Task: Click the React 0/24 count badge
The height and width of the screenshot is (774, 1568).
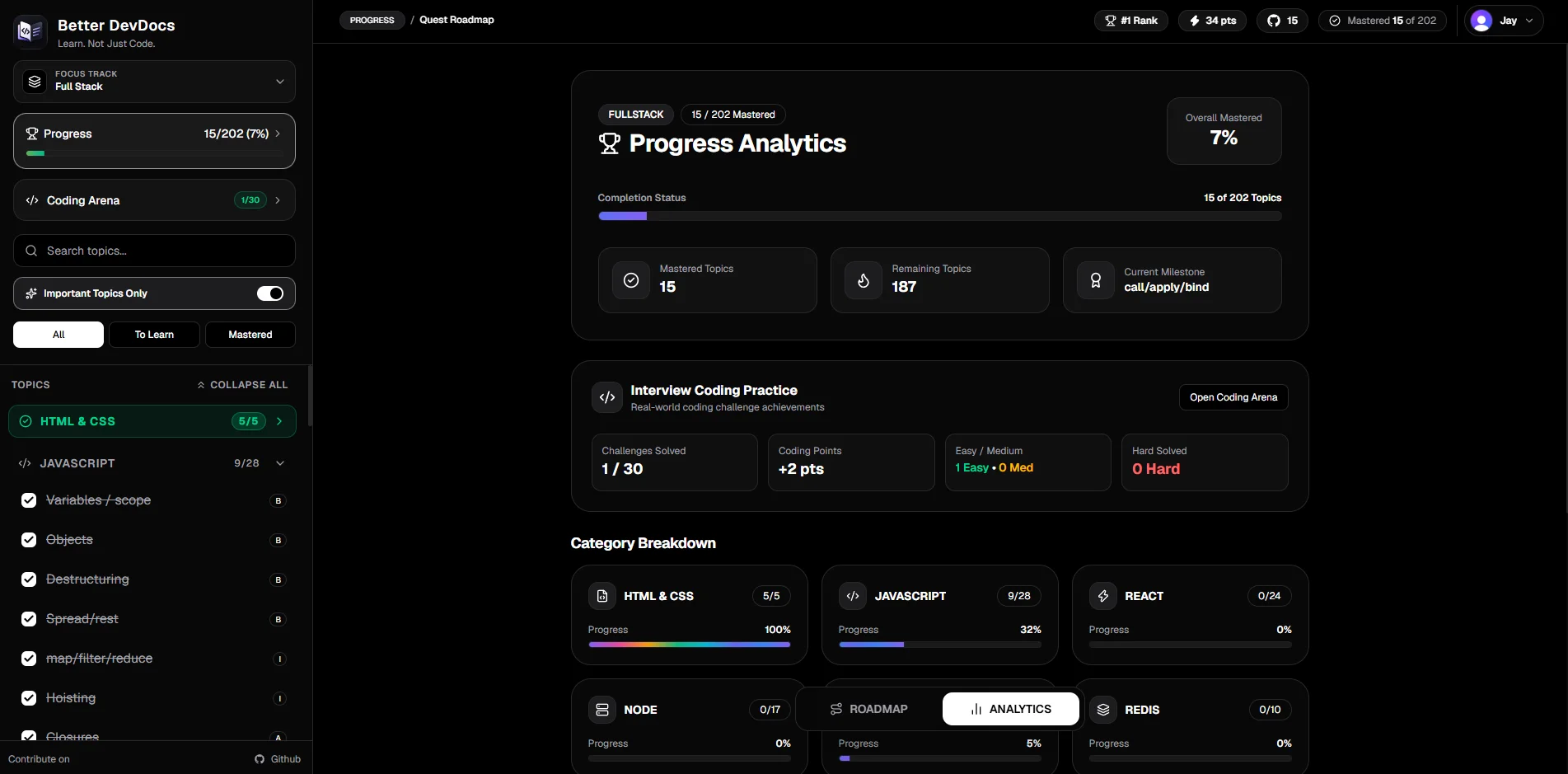Action: 1269,596
